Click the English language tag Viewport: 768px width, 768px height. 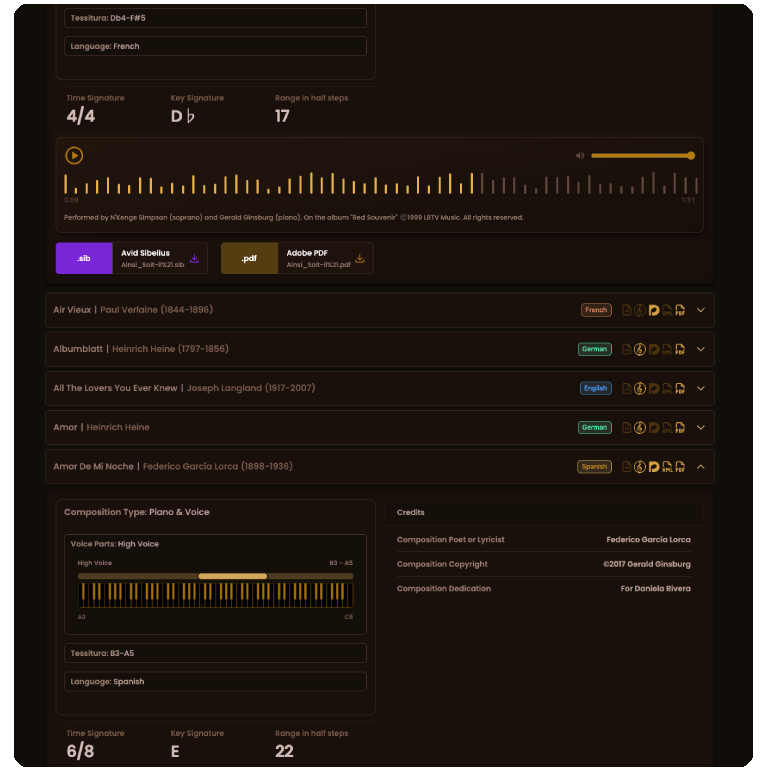point(596,388)
